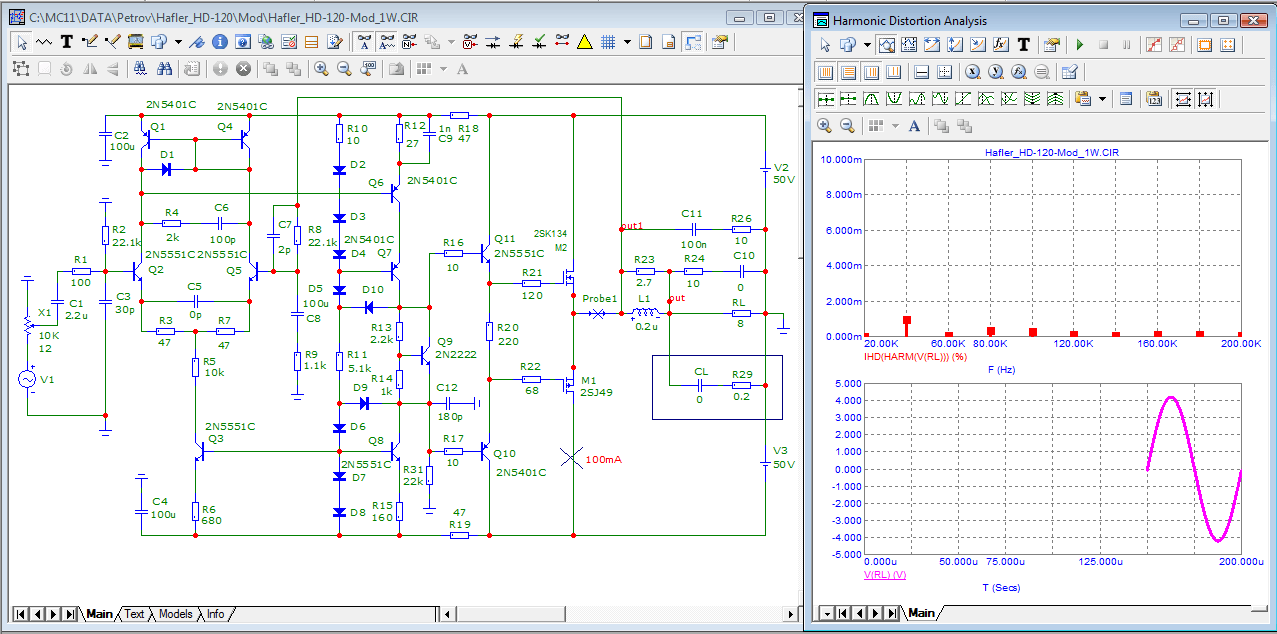The width and height of the screenshot is (1277, 634).
Task: Select the schematic Main page tab
Action: [99, 614]
